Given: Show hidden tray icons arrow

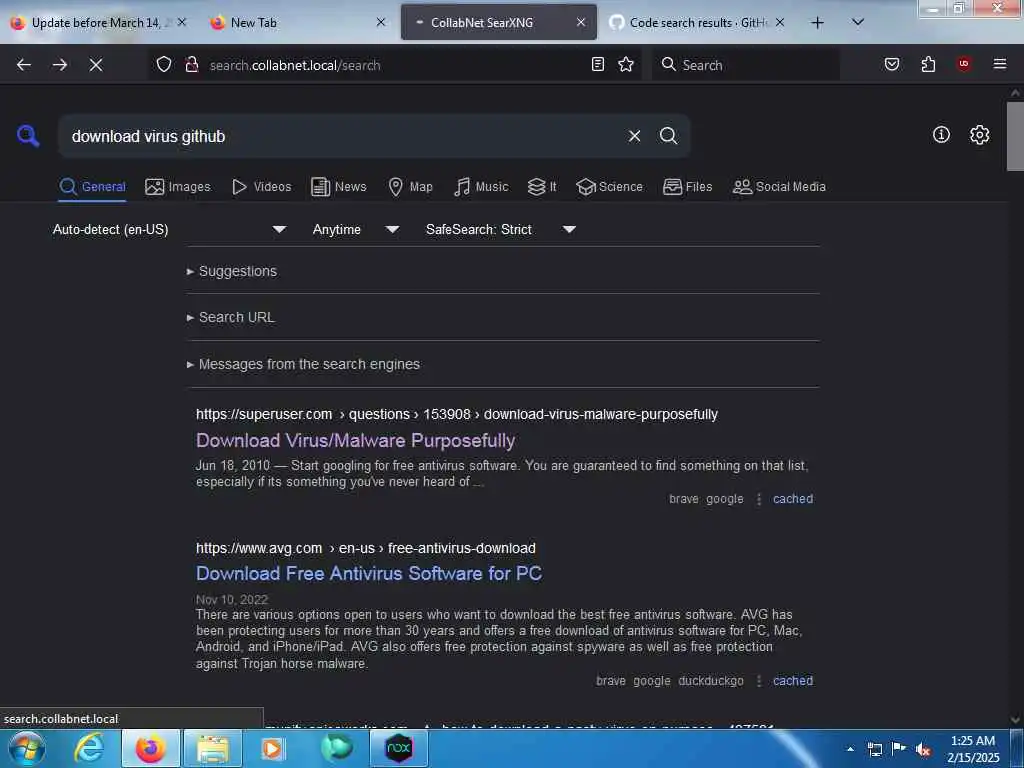Looking at the screenshot, I should [850, 749].
